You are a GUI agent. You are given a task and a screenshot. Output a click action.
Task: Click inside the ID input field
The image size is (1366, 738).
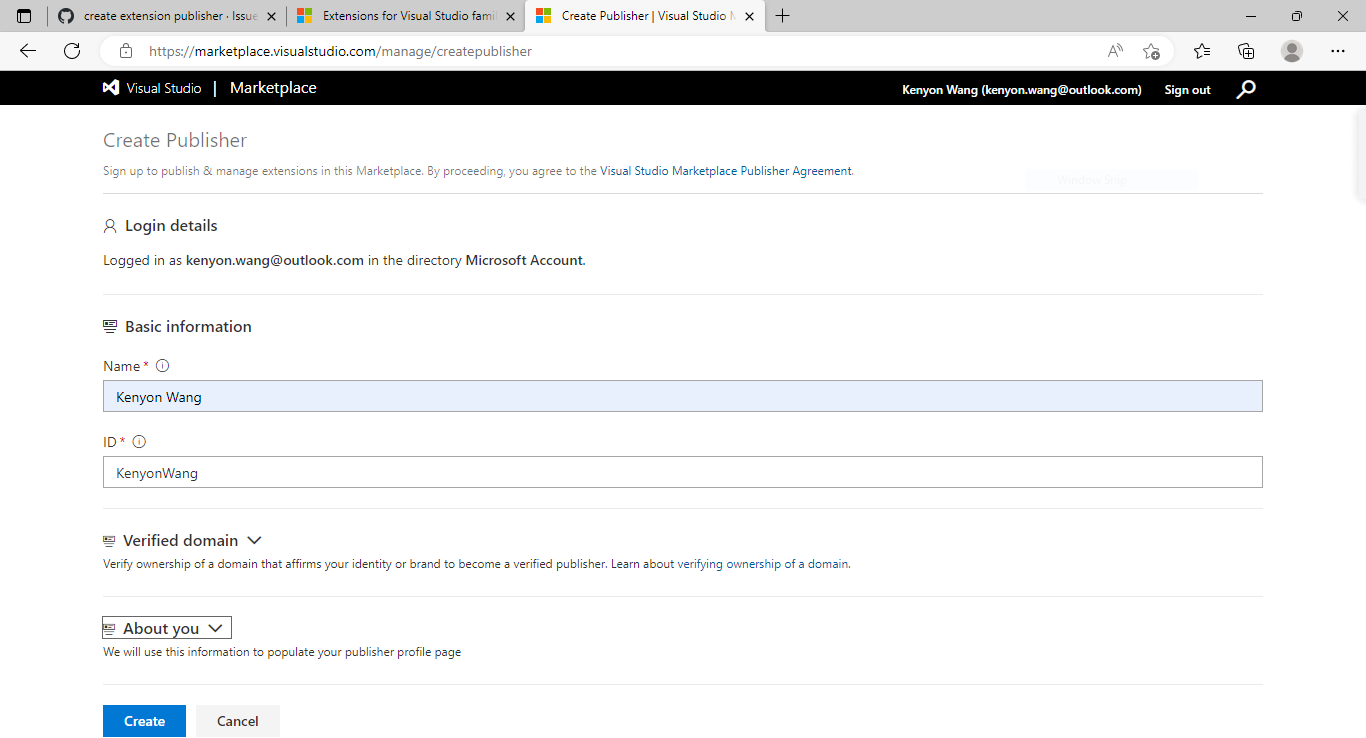coord(683,471)
